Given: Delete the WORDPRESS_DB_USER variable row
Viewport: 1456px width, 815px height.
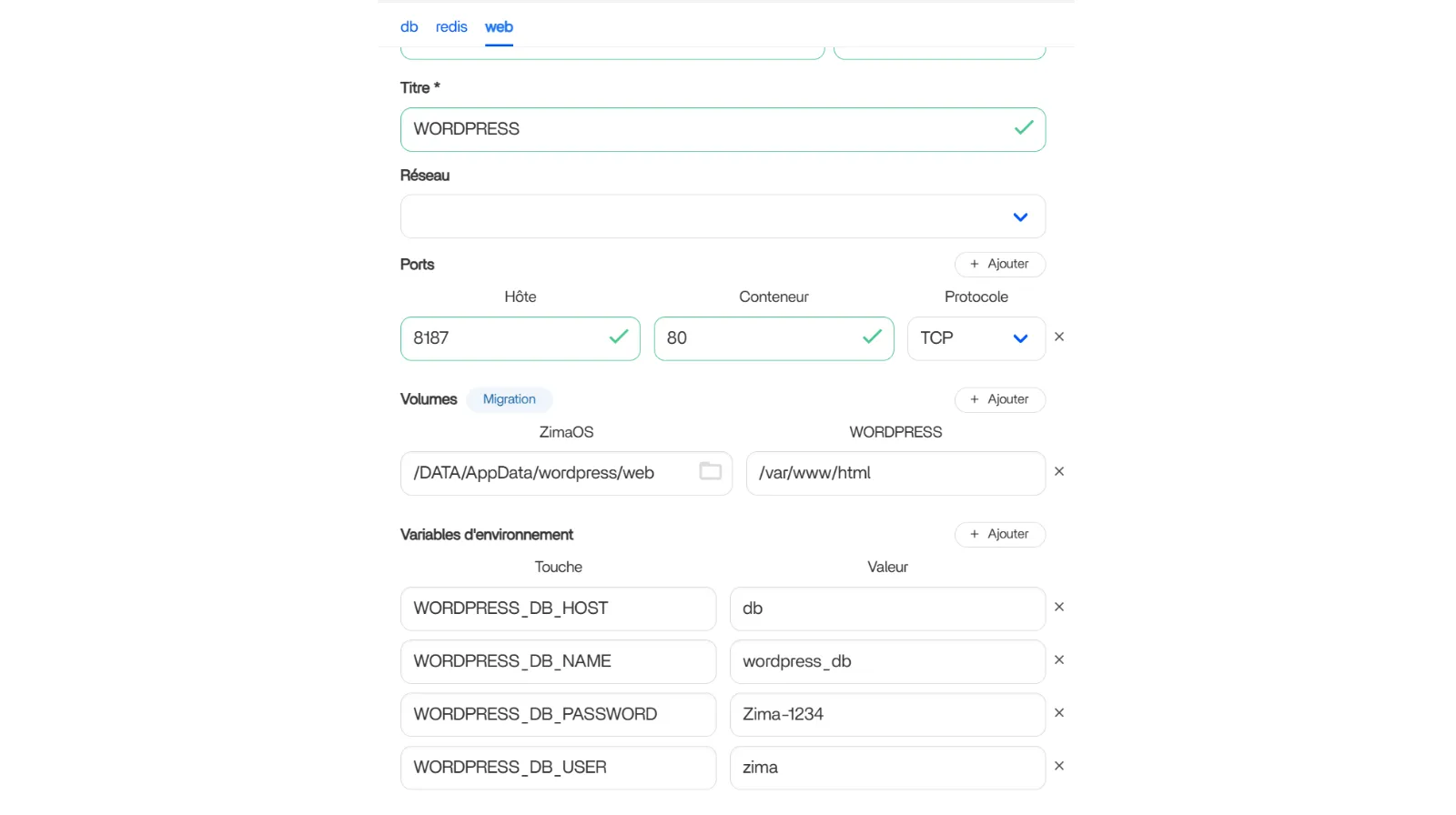Looking at the screenshot, I should point(1058,767).
